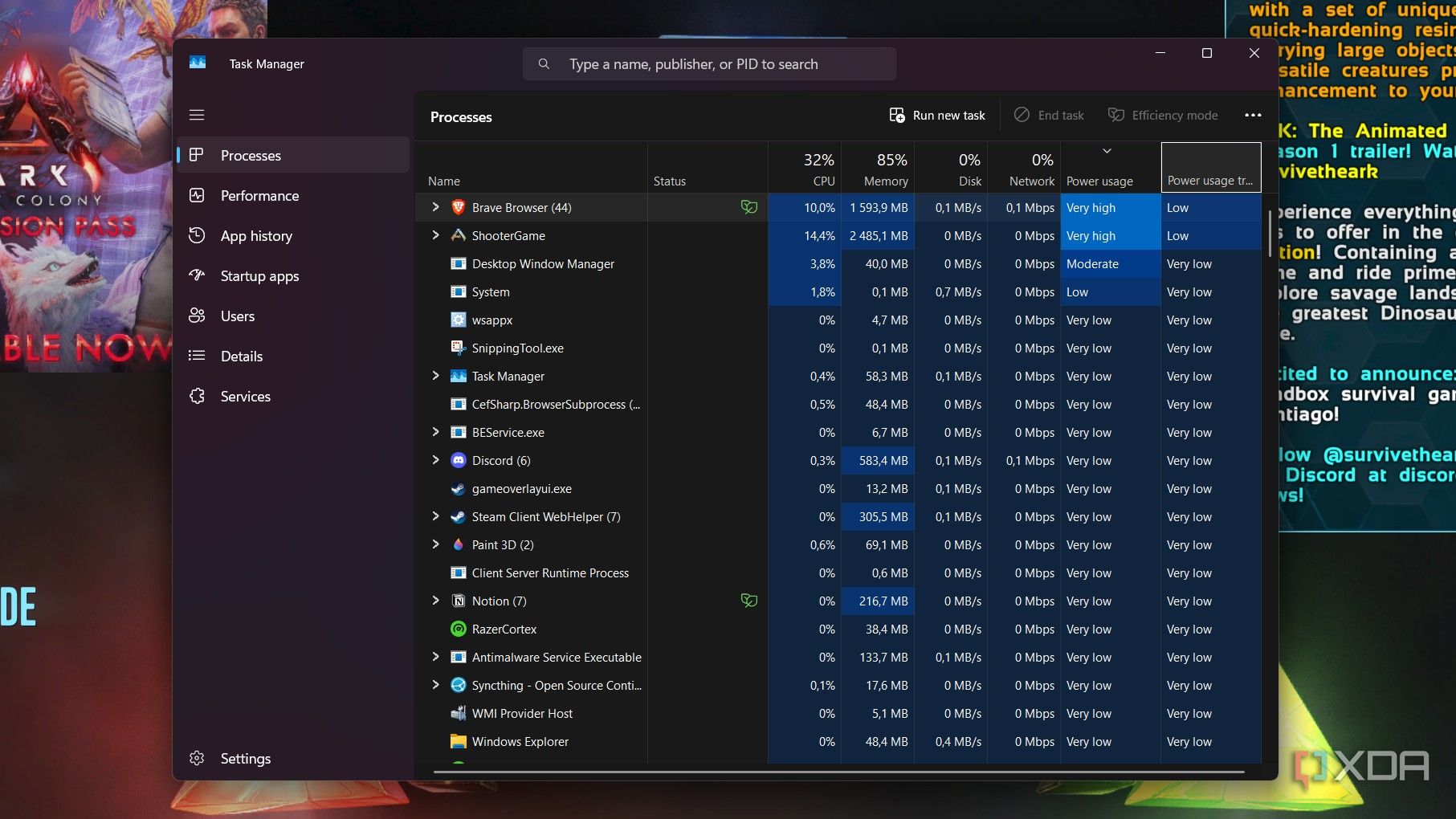Click the End task button

[1049, 115]
